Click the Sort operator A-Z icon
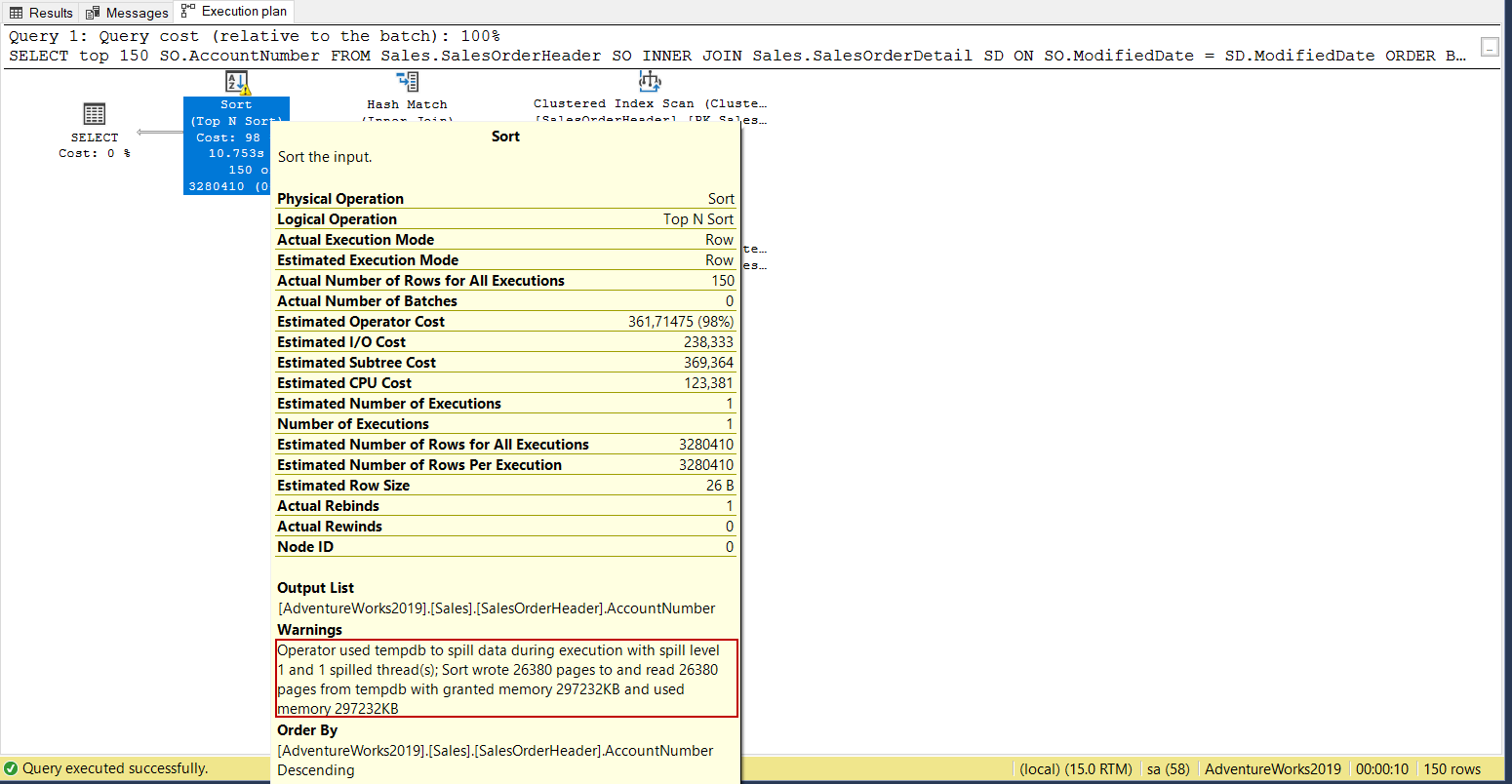 point(235,82)
